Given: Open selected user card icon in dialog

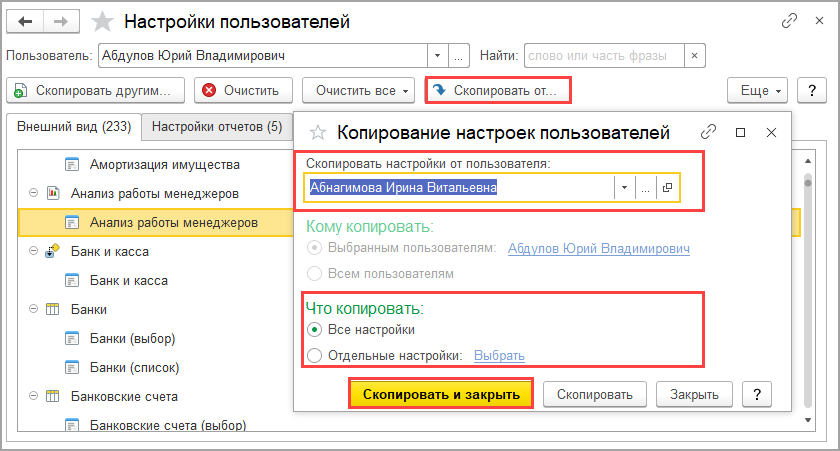Looking at the screenshot, I should tap(668, 187).
